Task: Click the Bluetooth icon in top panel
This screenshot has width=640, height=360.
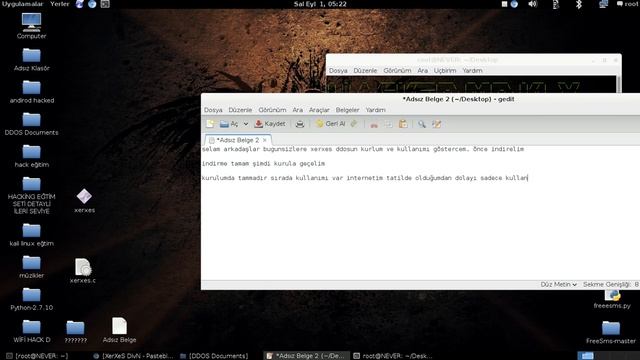Action: tap(578, 4)
